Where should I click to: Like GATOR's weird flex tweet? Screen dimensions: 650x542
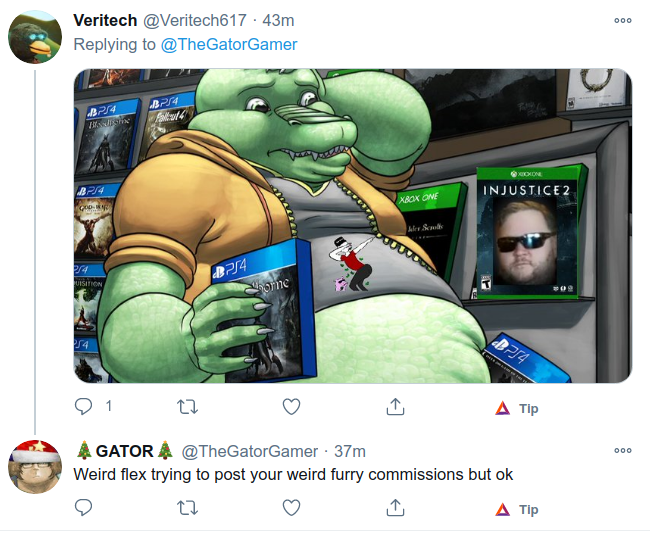pos(291,508)
